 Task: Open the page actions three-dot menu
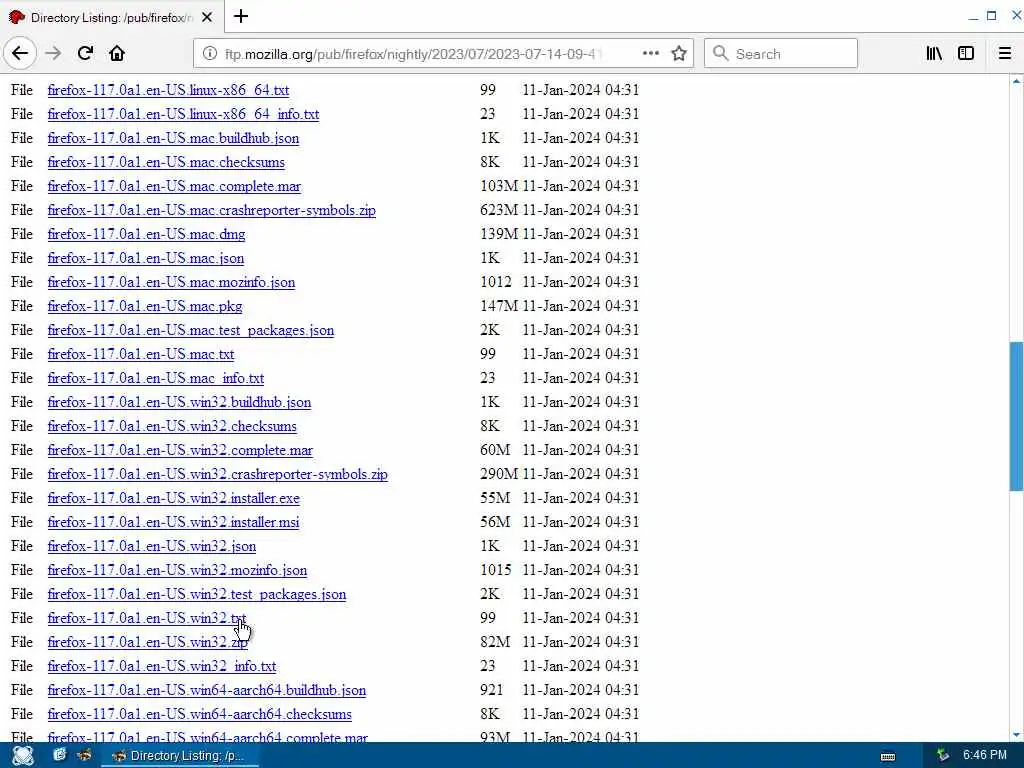click(x=650, y=54)
